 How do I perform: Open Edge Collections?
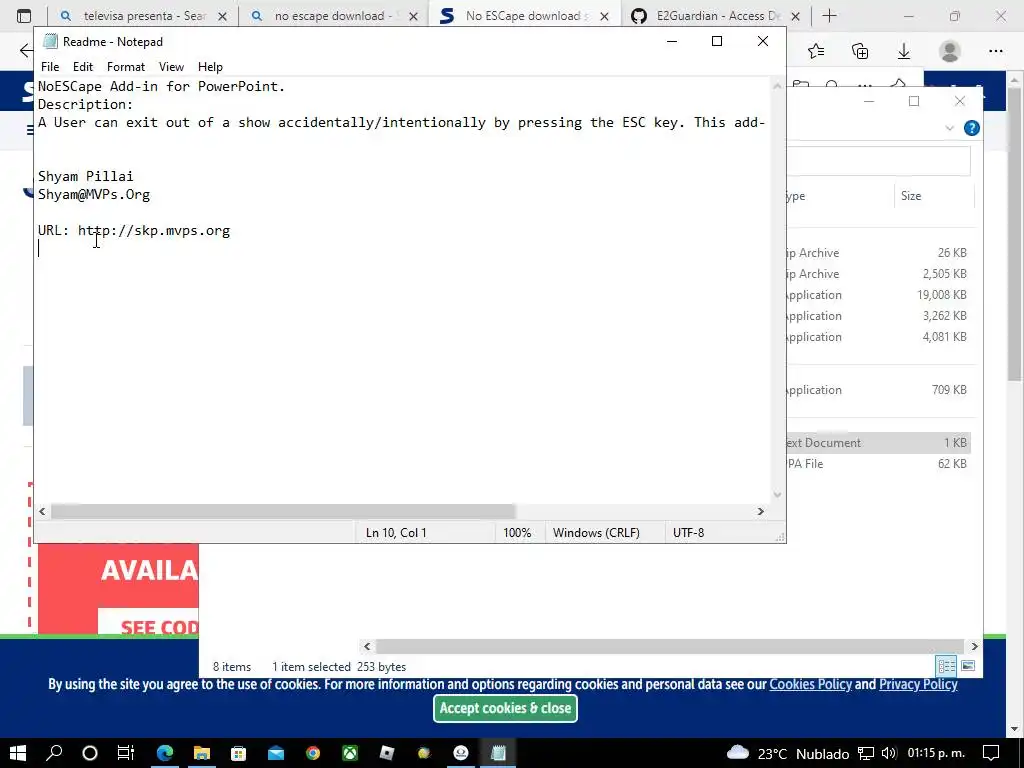click(x=860, y=50)
